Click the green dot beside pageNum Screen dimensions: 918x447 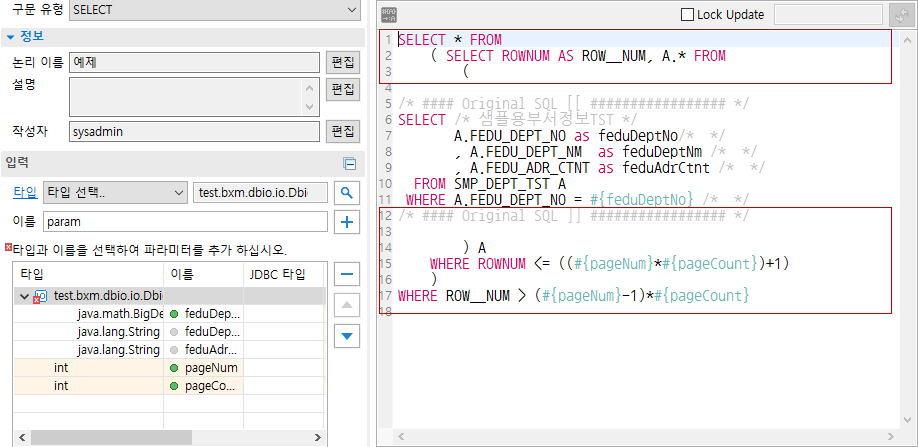(174, 368)
